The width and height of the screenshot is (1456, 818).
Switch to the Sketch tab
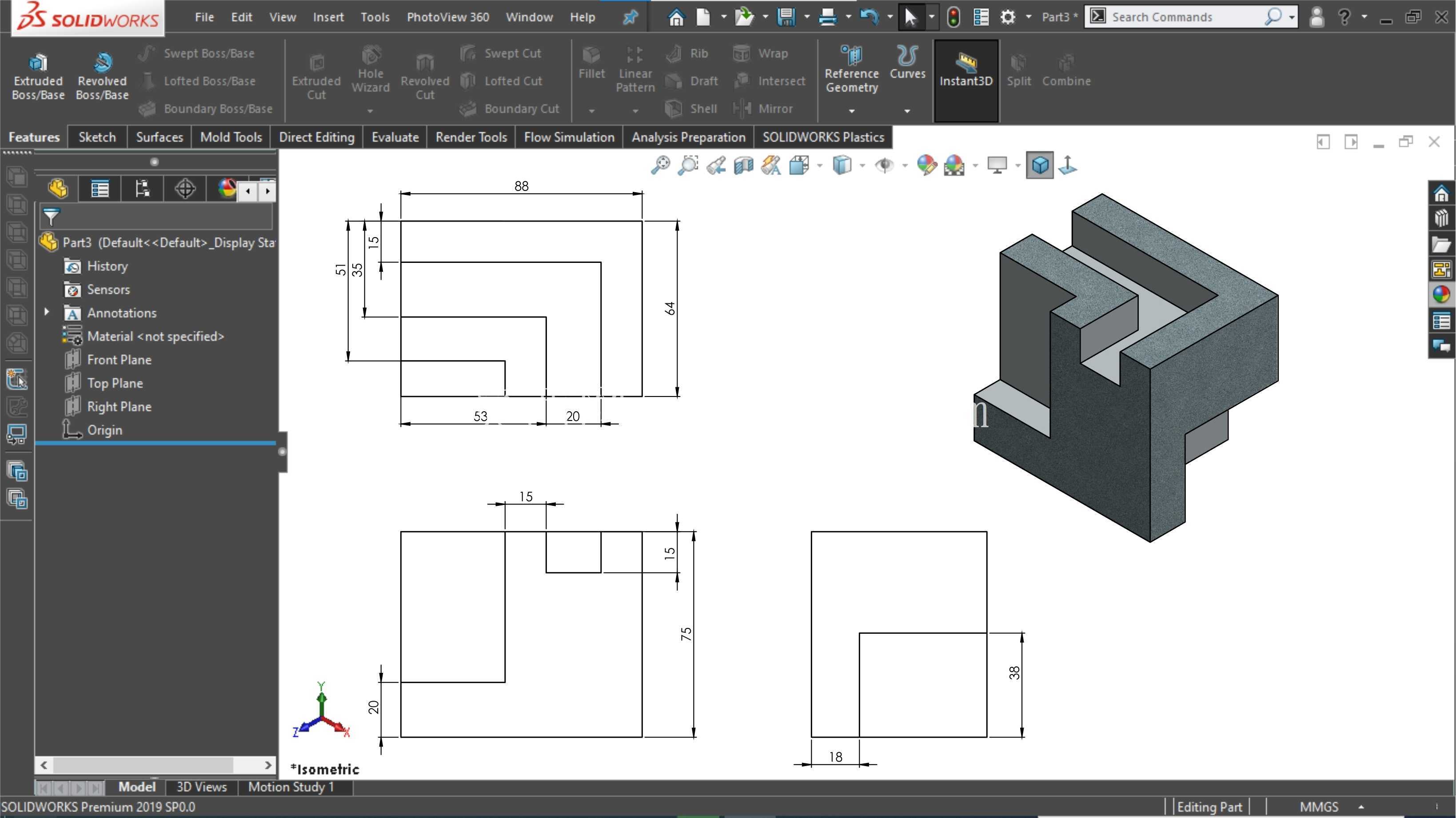click(97, 137)
